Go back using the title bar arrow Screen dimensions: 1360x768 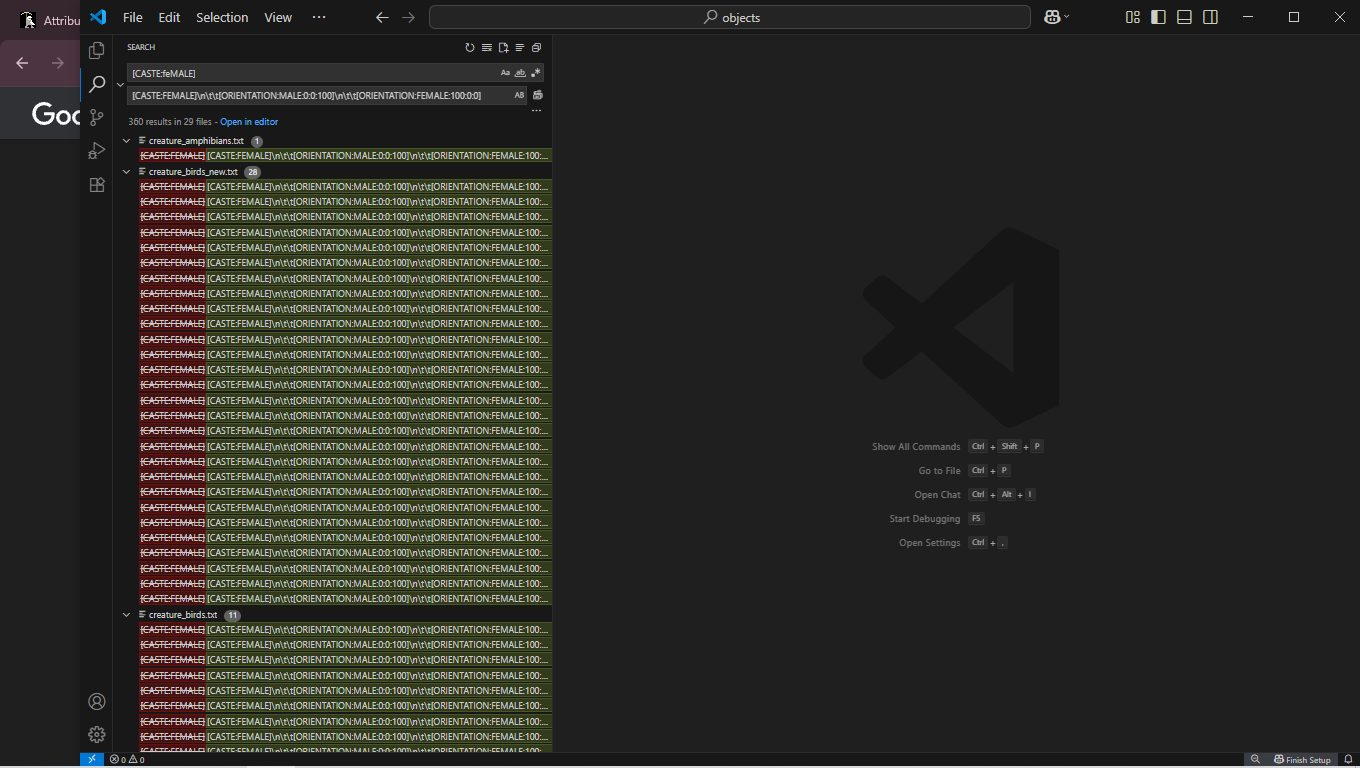coord(382,17)
